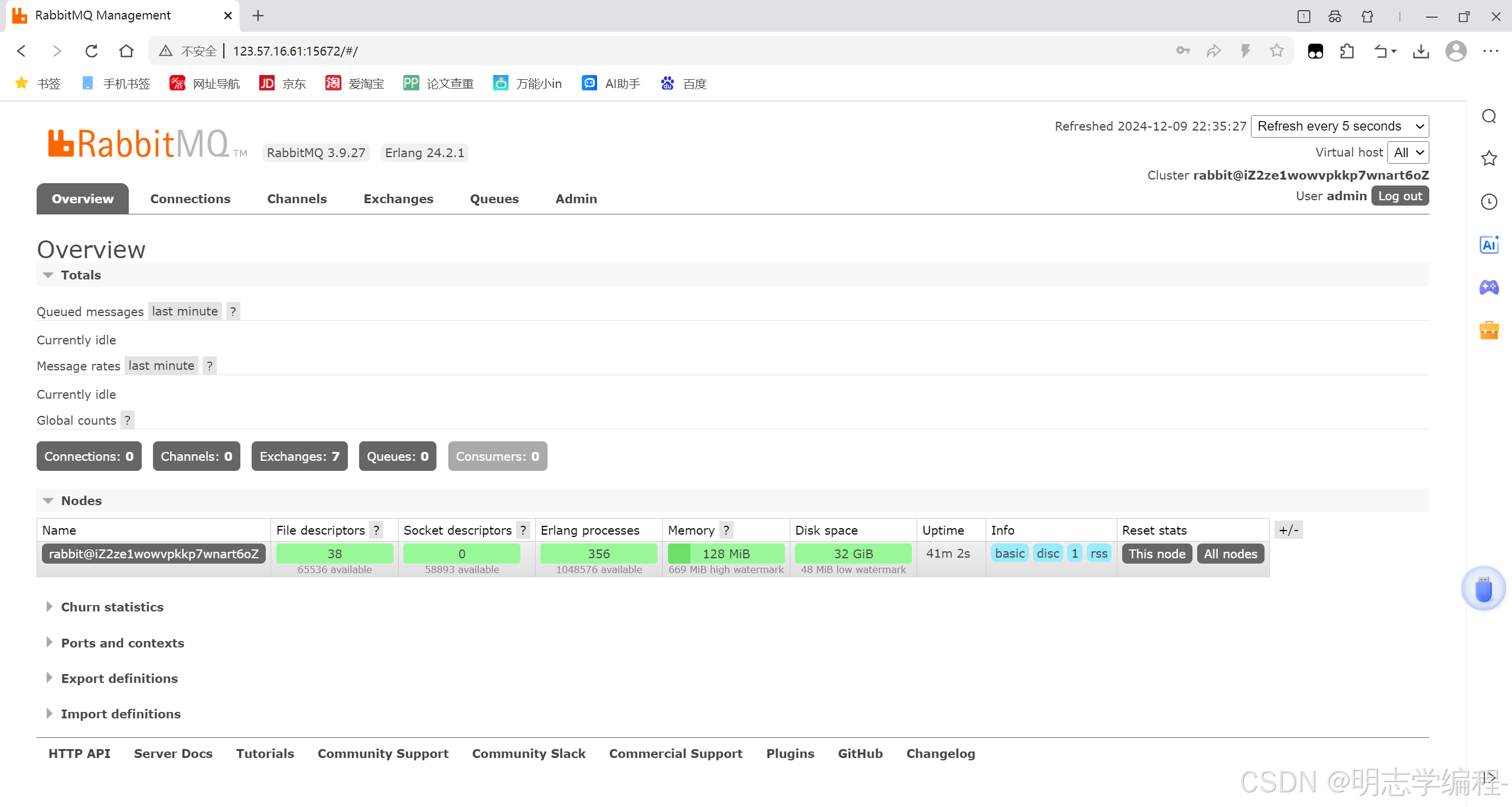Open the extensions puzzle icon
The height and width of the screenshot is (807, 1512).
point(1347,51)
